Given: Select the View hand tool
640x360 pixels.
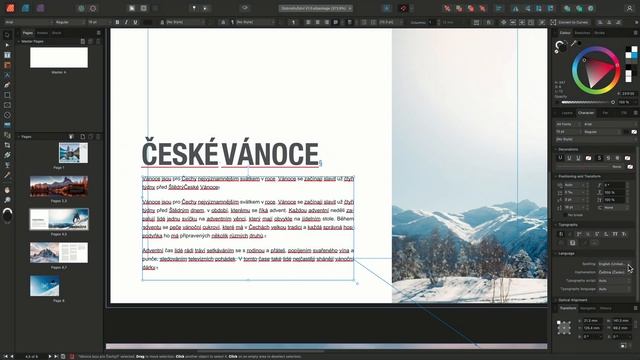Looking at the screenshot, I should [x=7, y=190].
